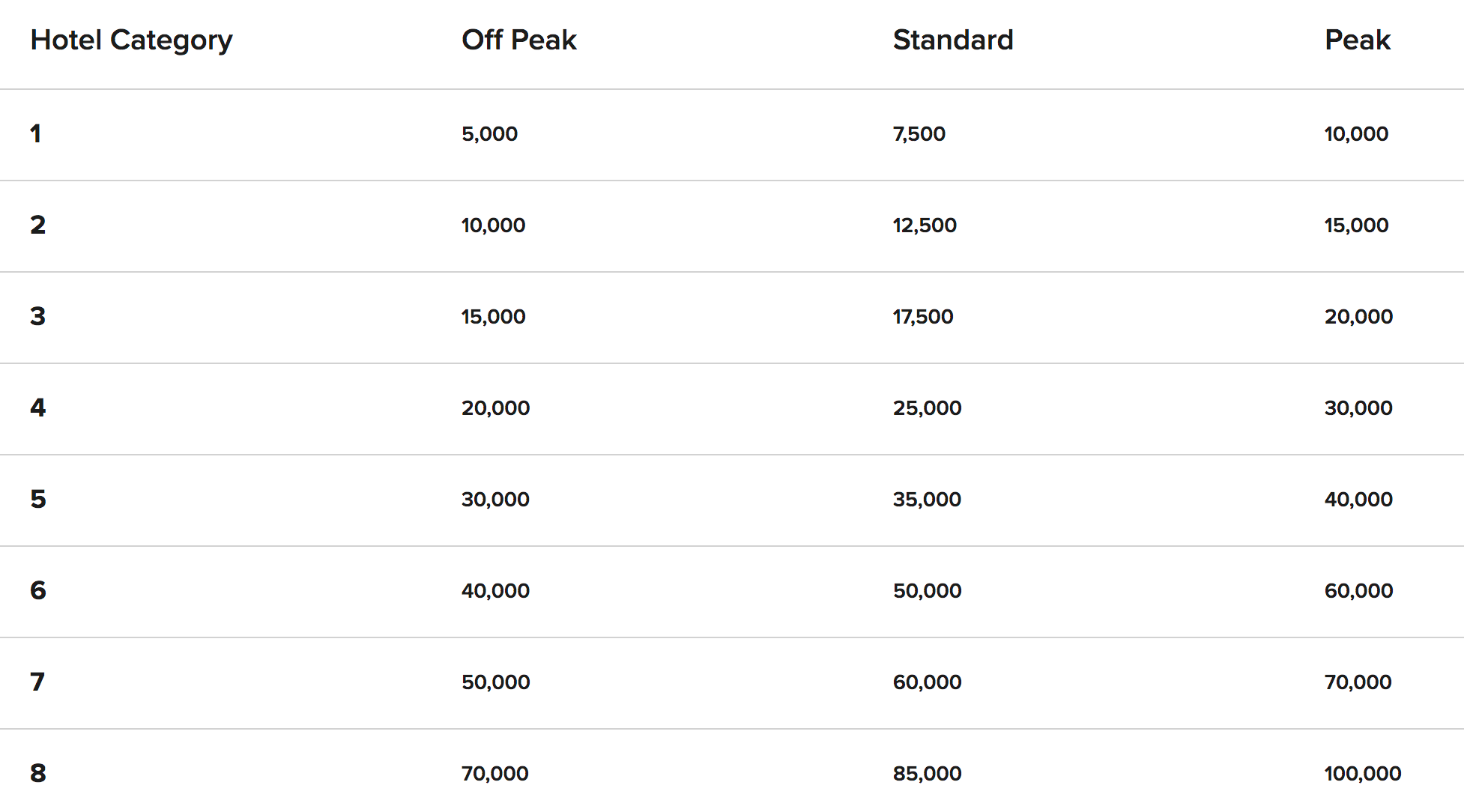Click the Off Peak column header

[x=518, y=40]
